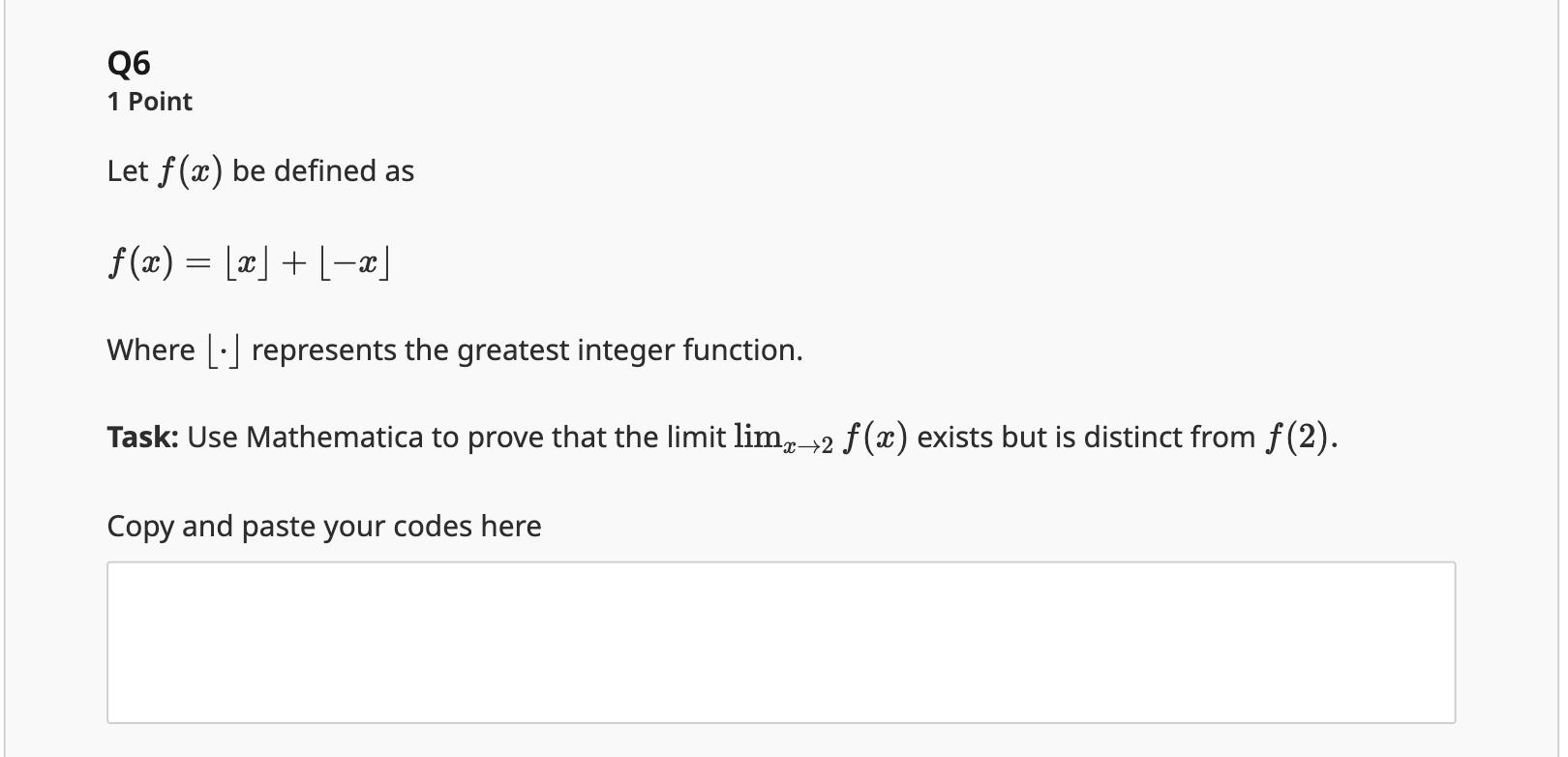The width and height of the screenshot is (1568, 757).
Task: Click the Copy and paste your codes here label
Action: [323, 526]
